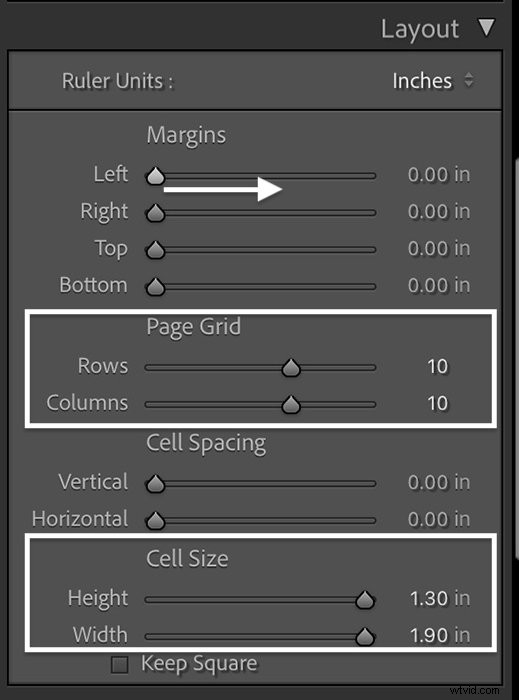The height and width of the screenshot is (700, 519).
Task: Click the Vertical cell spacing slider handle
Action: (x=155, y=483)
